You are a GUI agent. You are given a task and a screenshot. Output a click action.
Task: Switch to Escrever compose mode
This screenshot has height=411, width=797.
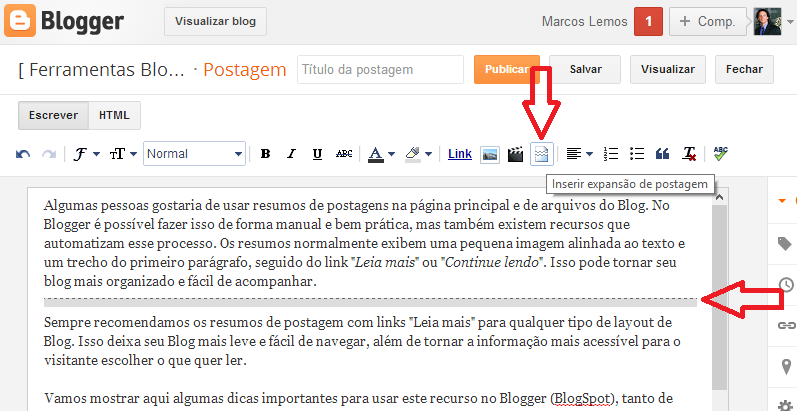tap(53, 115)
